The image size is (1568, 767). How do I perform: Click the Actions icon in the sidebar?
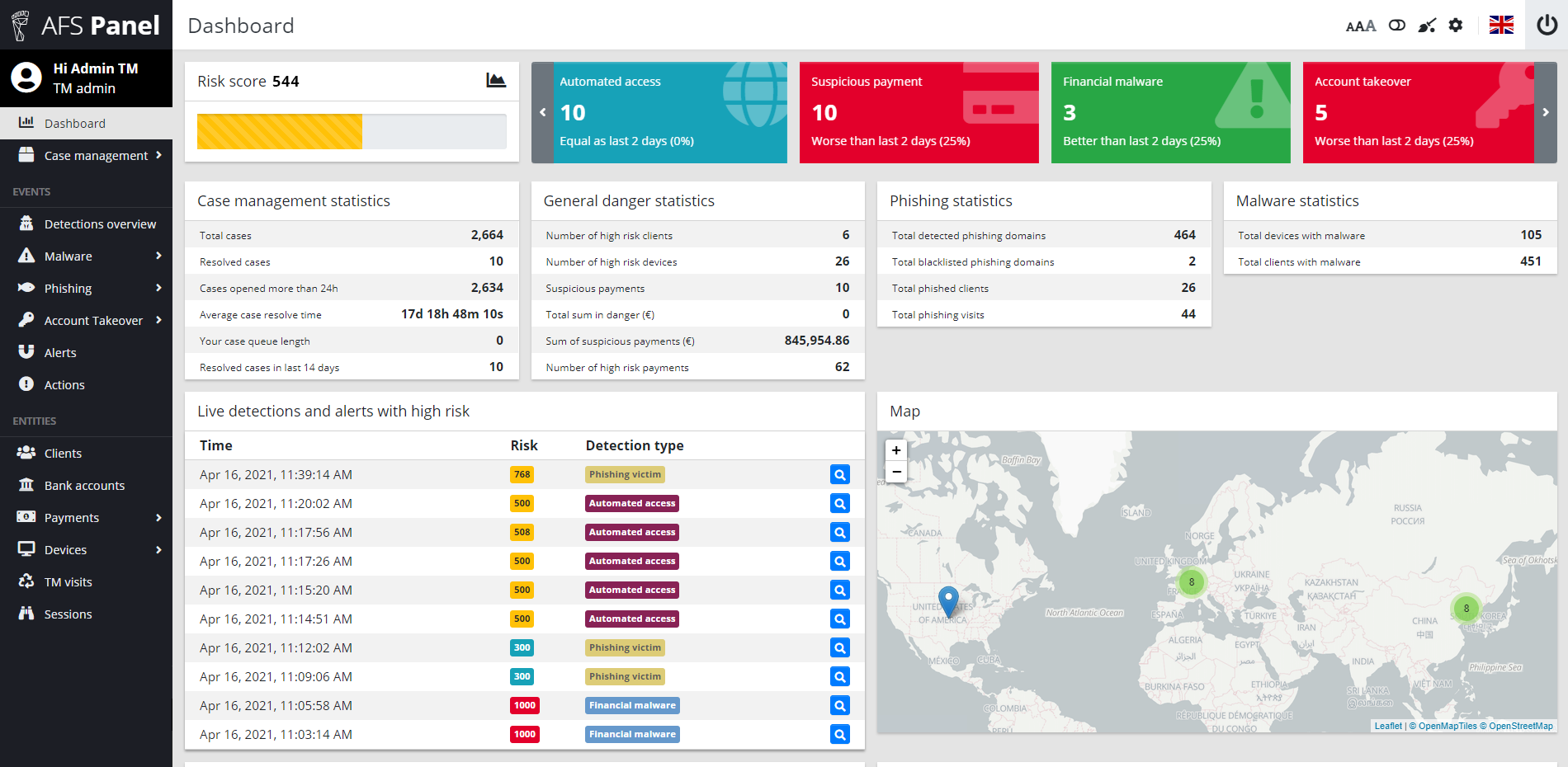click(x=26, y=384)
